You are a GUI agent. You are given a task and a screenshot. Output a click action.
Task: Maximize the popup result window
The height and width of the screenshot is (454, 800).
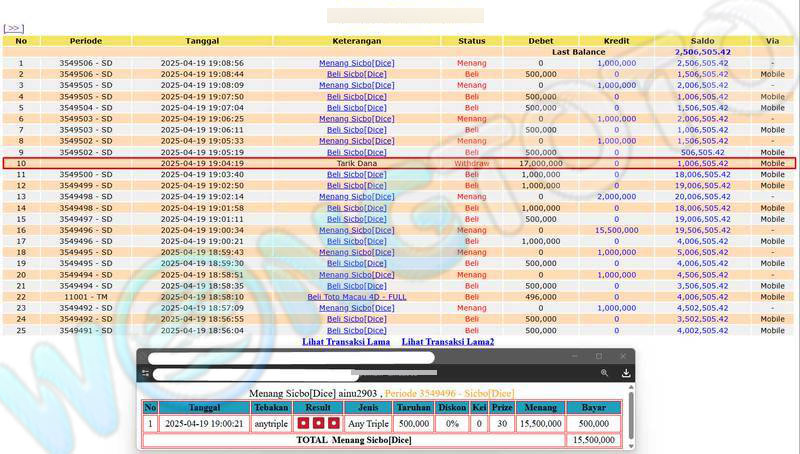[599, 356]
